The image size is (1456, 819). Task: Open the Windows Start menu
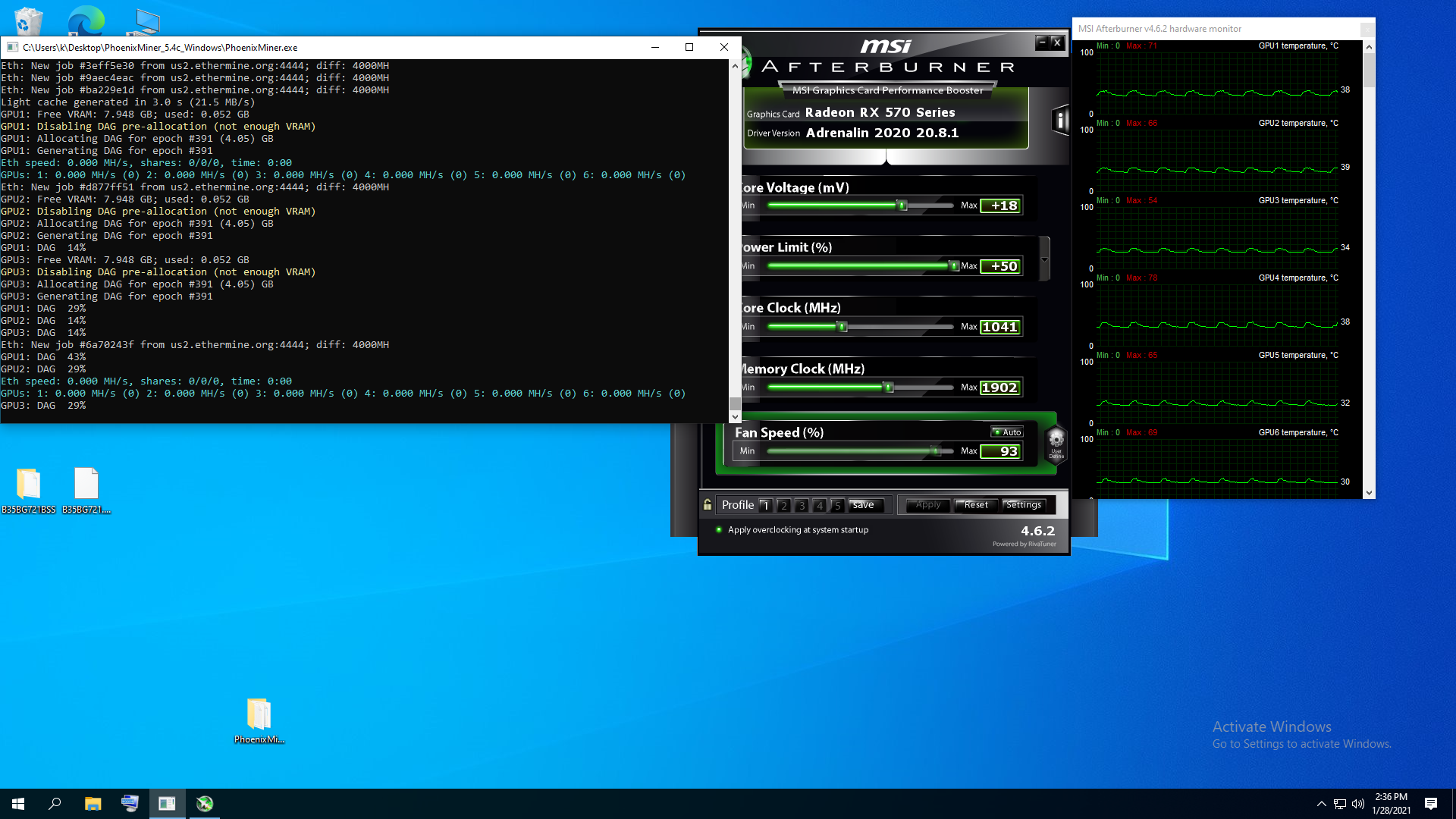click(18, 804)
